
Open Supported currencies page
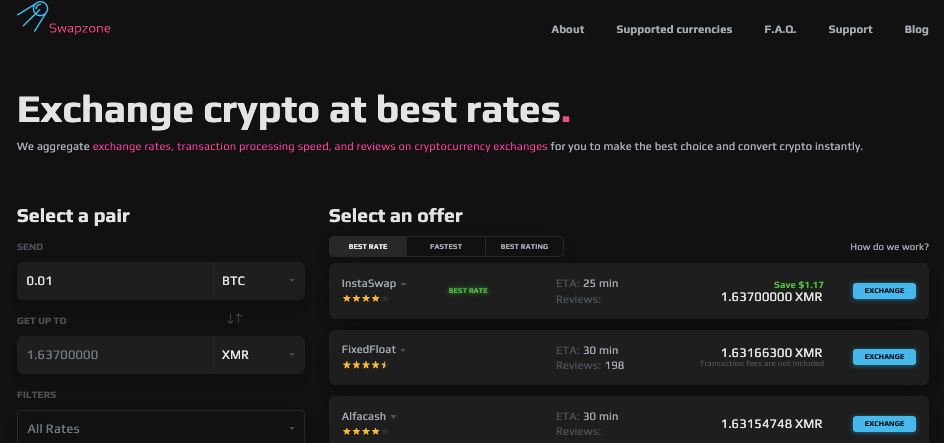click(674, 29)
